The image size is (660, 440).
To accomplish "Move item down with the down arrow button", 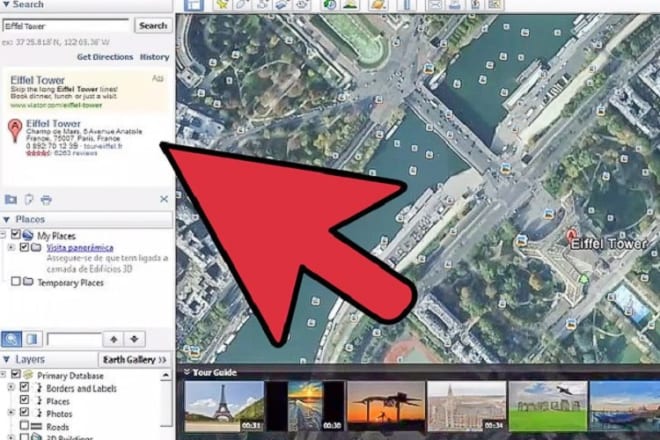I will [134, 339].
